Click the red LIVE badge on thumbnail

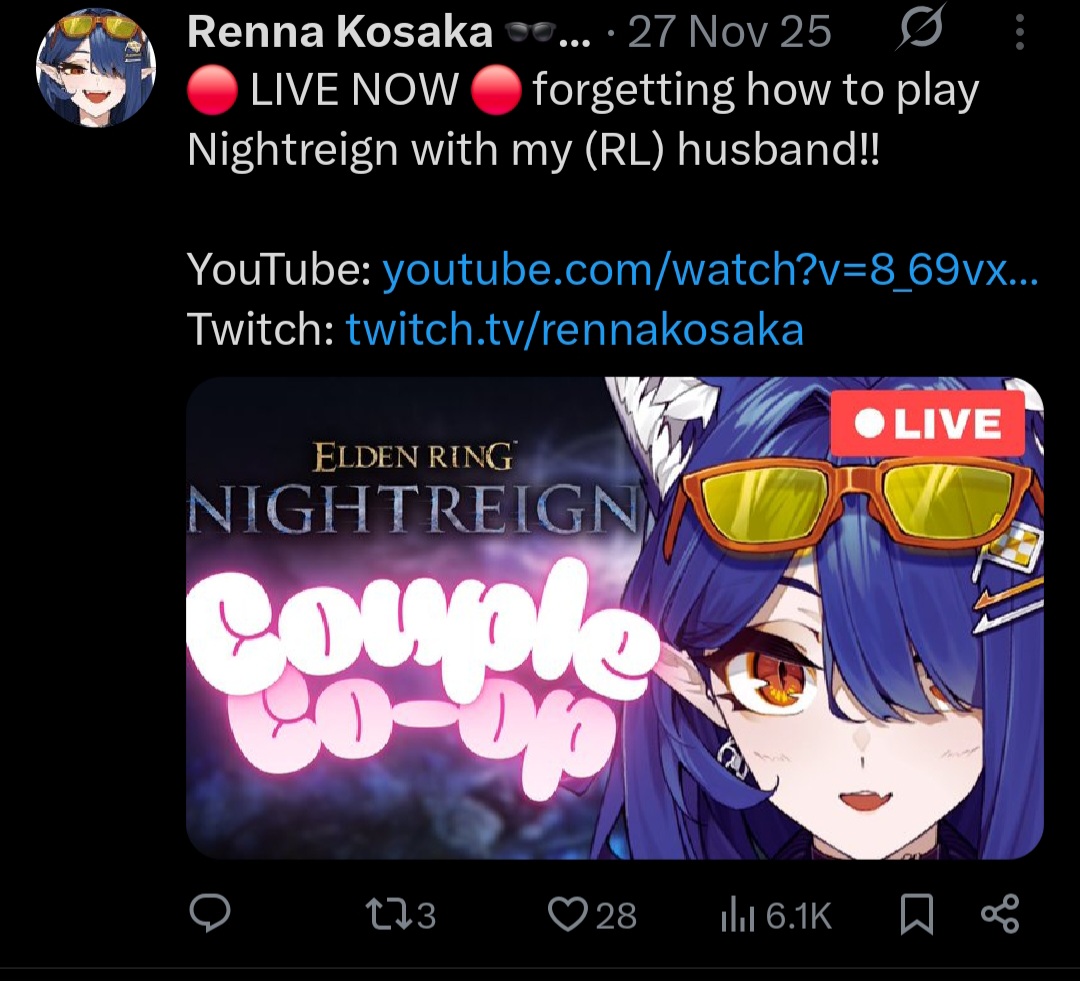coord(927,423)
